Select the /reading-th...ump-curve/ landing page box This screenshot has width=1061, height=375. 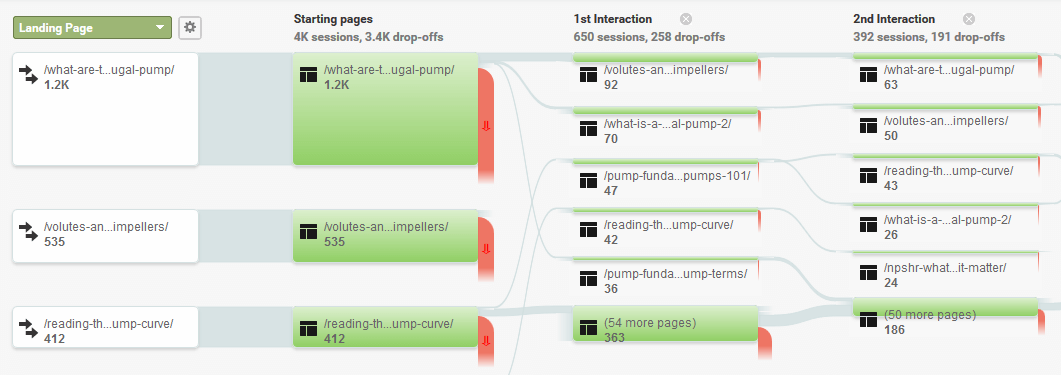pos(106,328)
